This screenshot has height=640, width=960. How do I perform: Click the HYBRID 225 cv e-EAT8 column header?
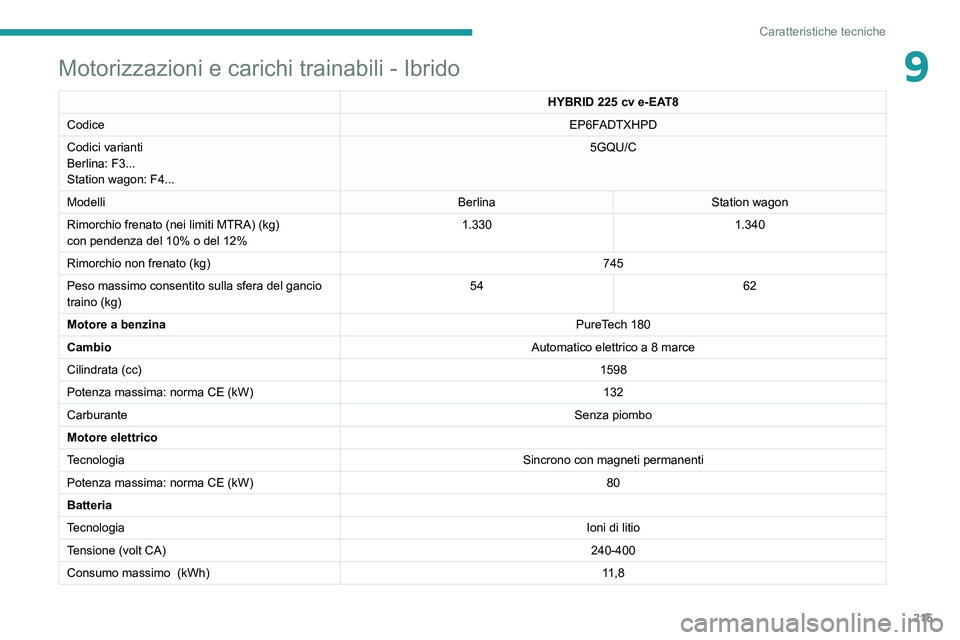[613, 102]
